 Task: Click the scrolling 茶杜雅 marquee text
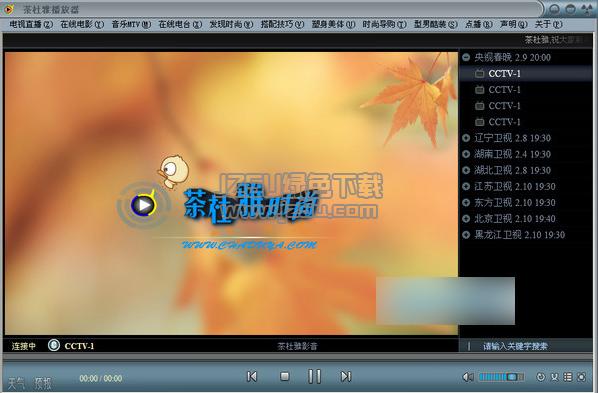pyautogui.click(x=557, y=40)
